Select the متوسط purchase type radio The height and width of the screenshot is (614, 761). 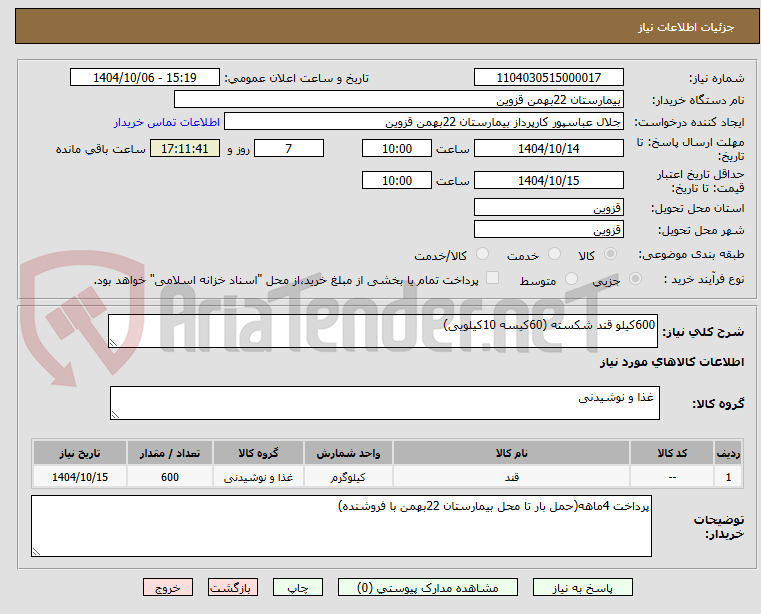pyautogui.click(x=571, y=279)
